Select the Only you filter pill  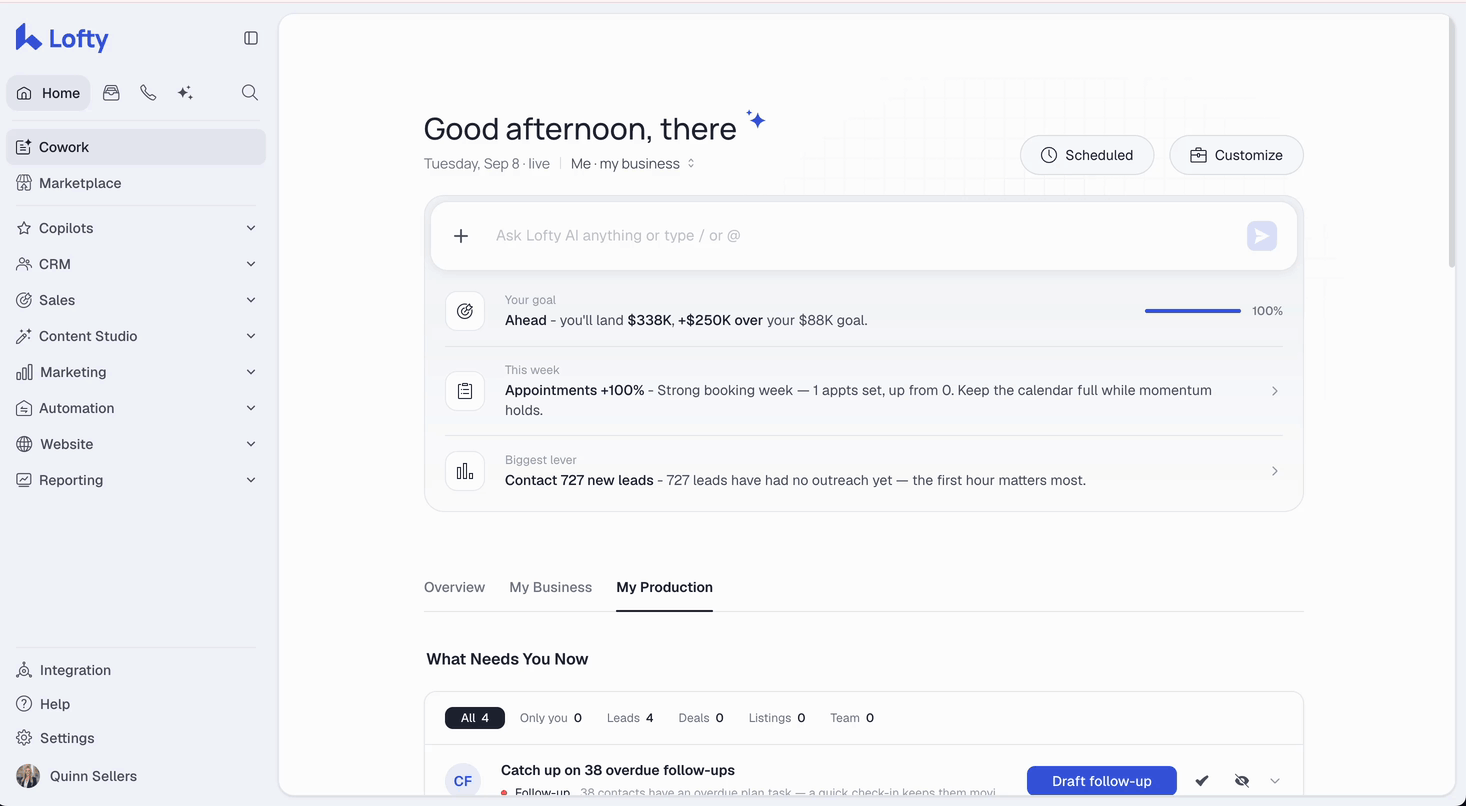pos(550,718)
